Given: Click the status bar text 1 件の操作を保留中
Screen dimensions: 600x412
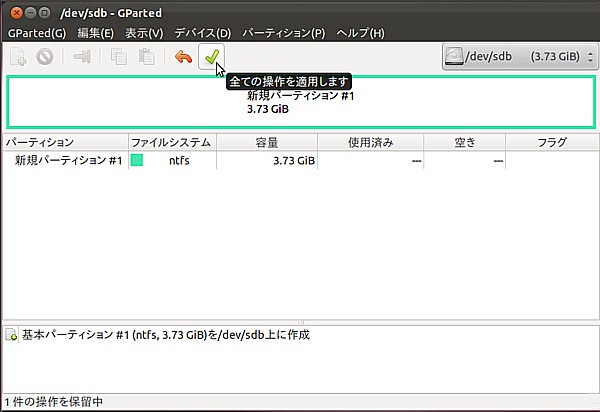Looking at the screenshot, I should pyautogui.click(x=54, y=402).
